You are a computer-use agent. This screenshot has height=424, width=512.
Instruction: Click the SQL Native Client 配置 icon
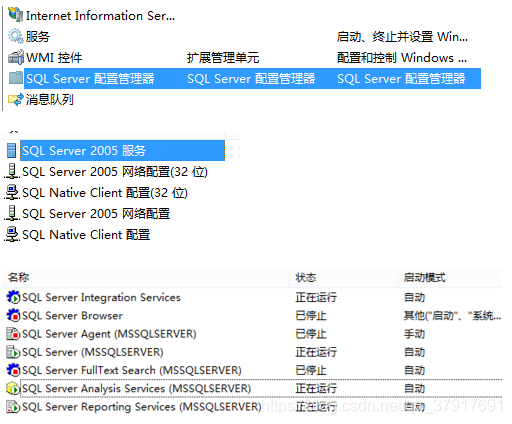point(12,234)
